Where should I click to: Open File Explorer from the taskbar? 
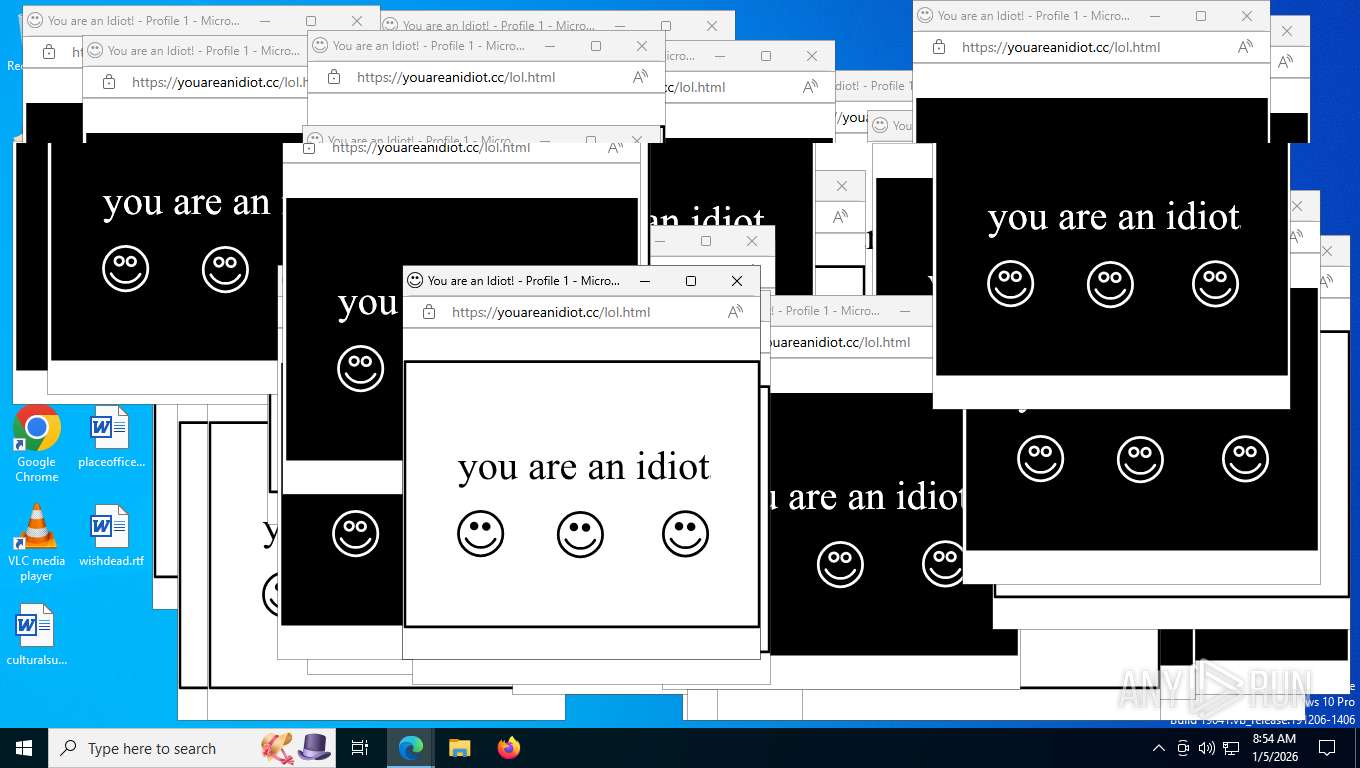(459, 748)
